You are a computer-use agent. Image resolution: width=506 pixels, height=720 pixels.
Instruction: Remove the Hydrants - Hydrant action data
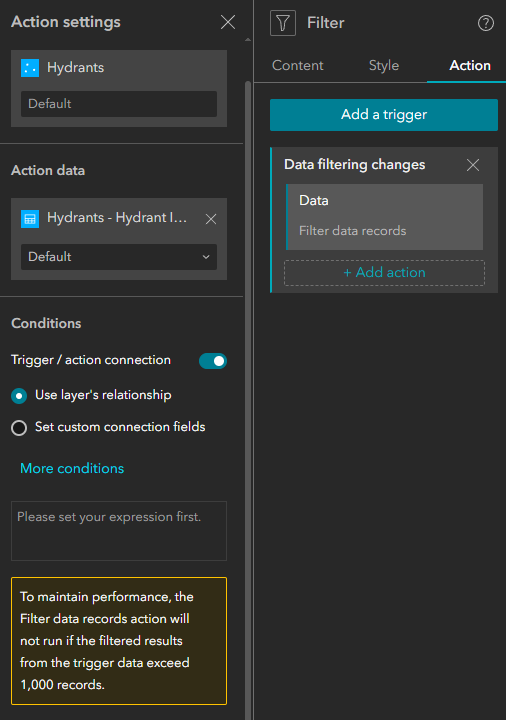[x=211, y=219]
